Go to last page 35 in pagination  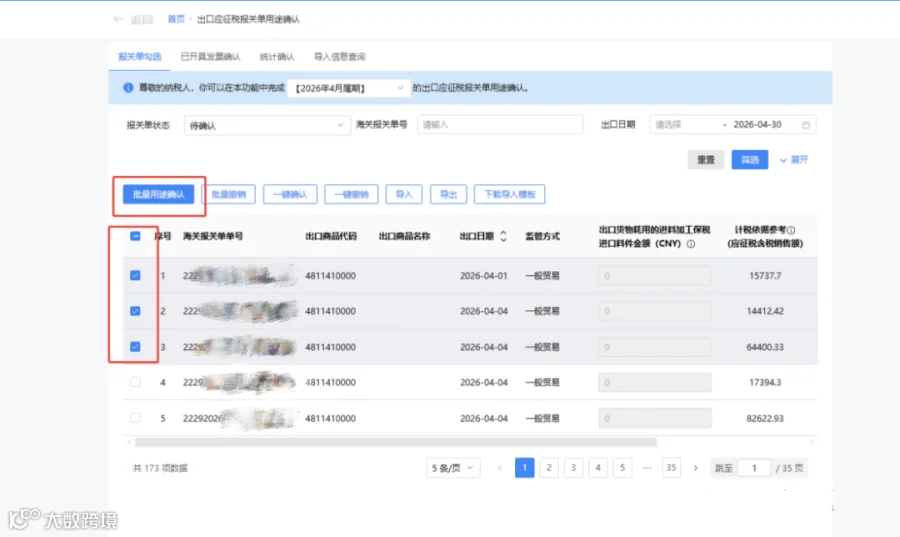click(x=671, y=468)
